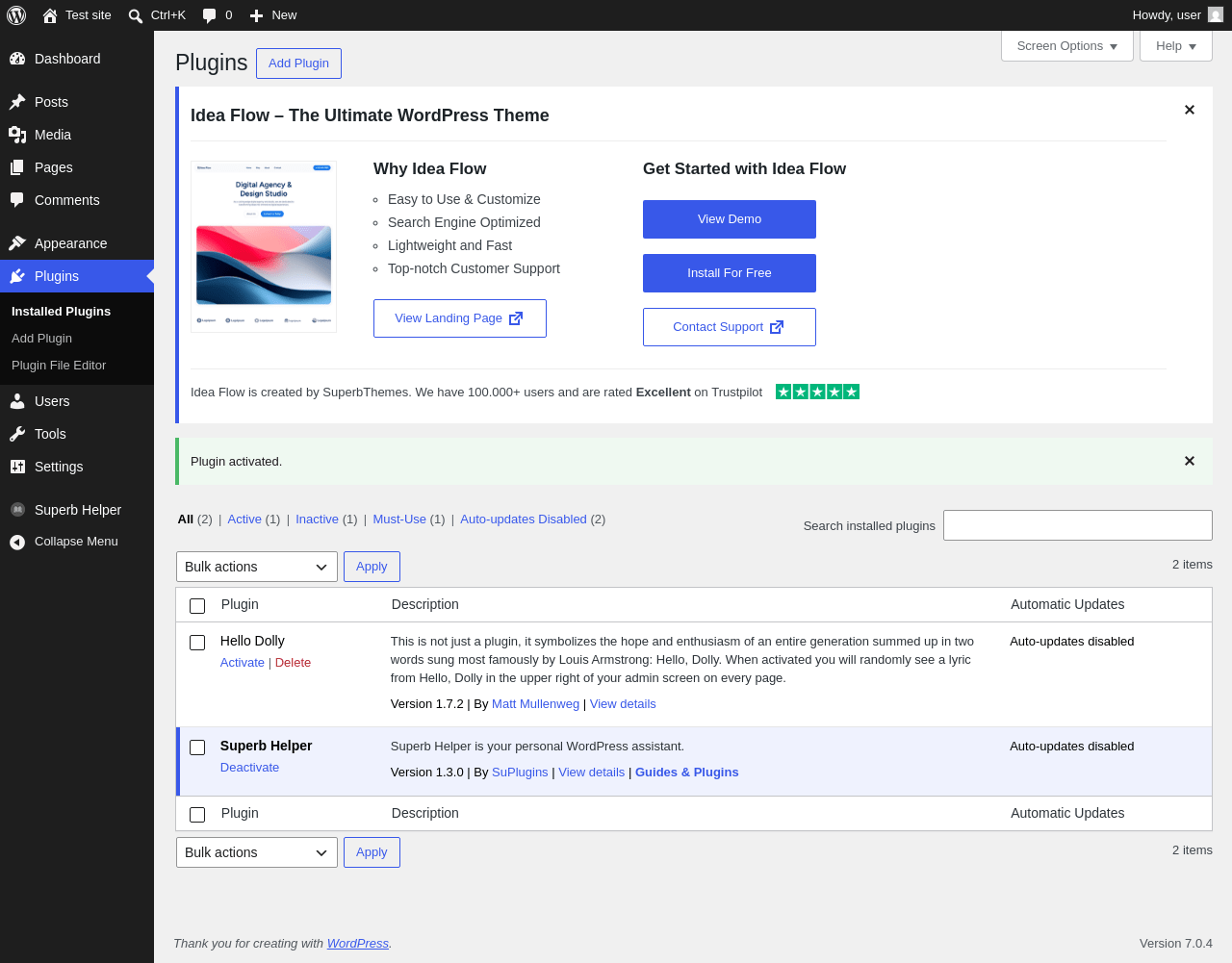The image size is (1232, 963).
Task: Click the Users icon in sidebar
Action: coord(17,401)
